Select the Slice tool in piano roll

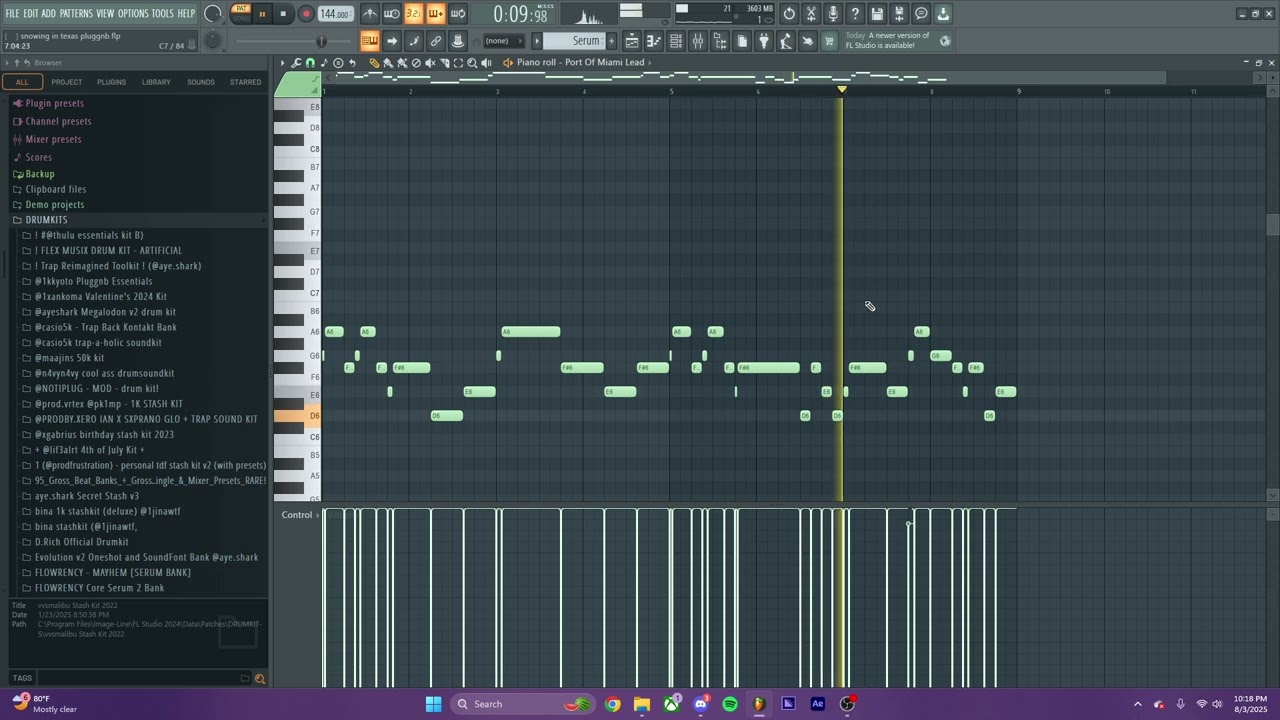(x=444, y=63)
